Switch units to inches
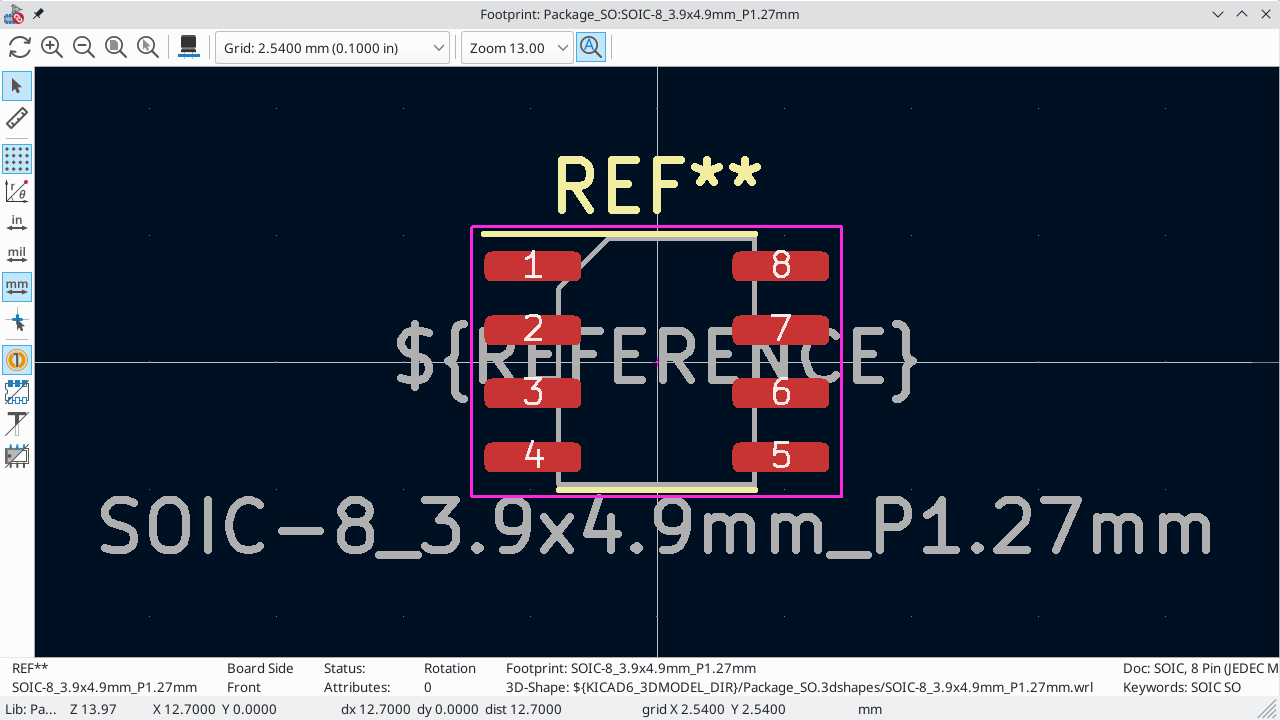Screen dimensions: 1280x720 (17, 223)
